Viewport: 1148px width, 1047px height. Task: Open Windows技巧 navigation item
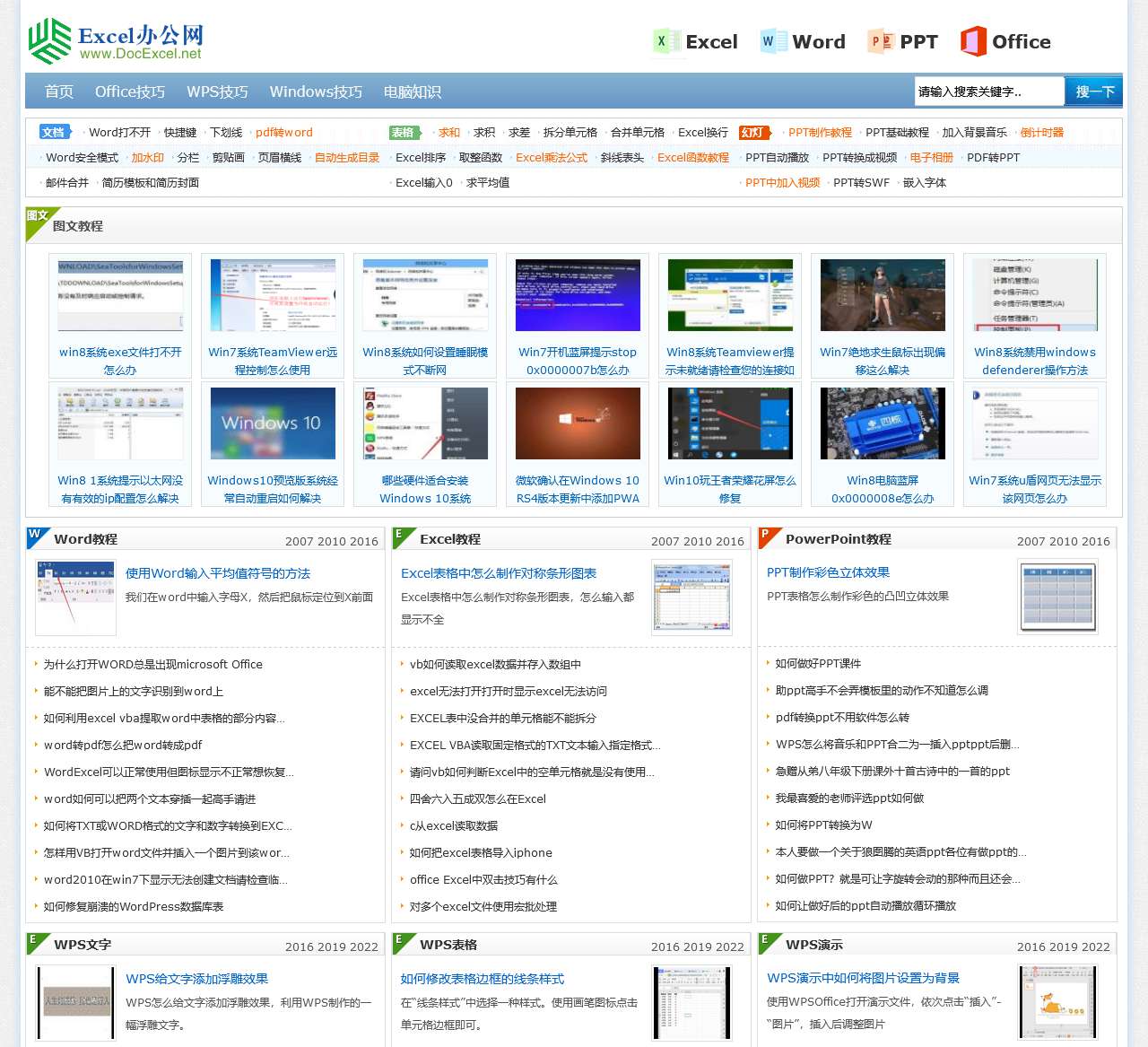[316, 92]
